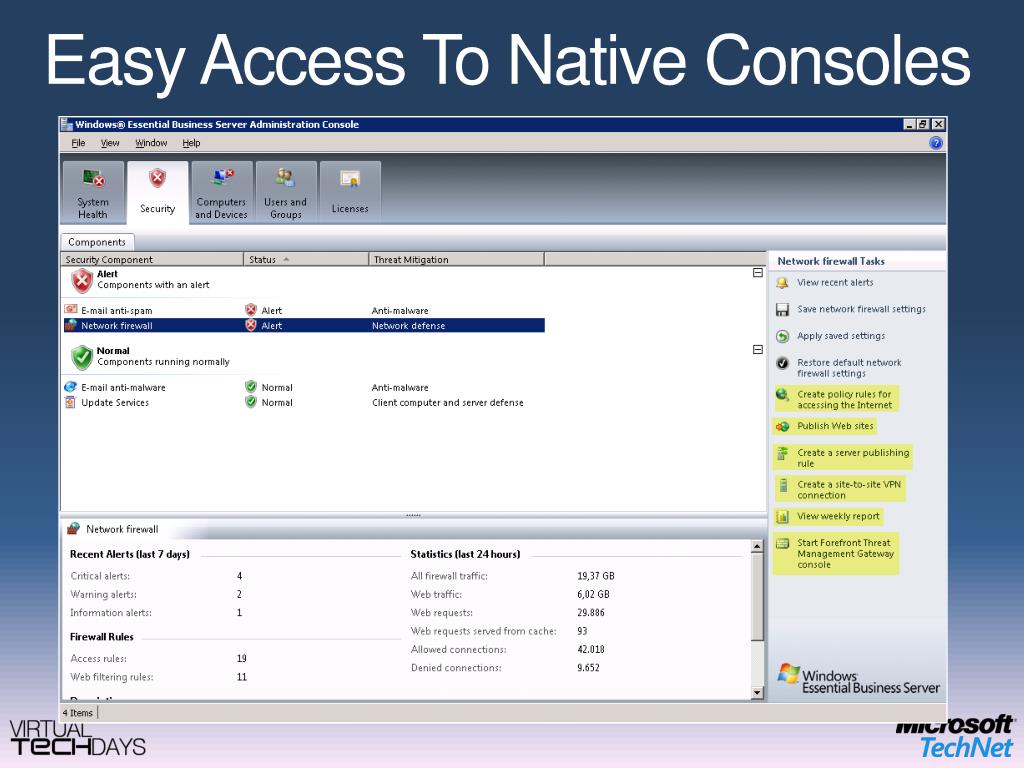Click details pane scroll up arrow
The height and width of the screenshot is (768, 1024).
pos(757,546)
